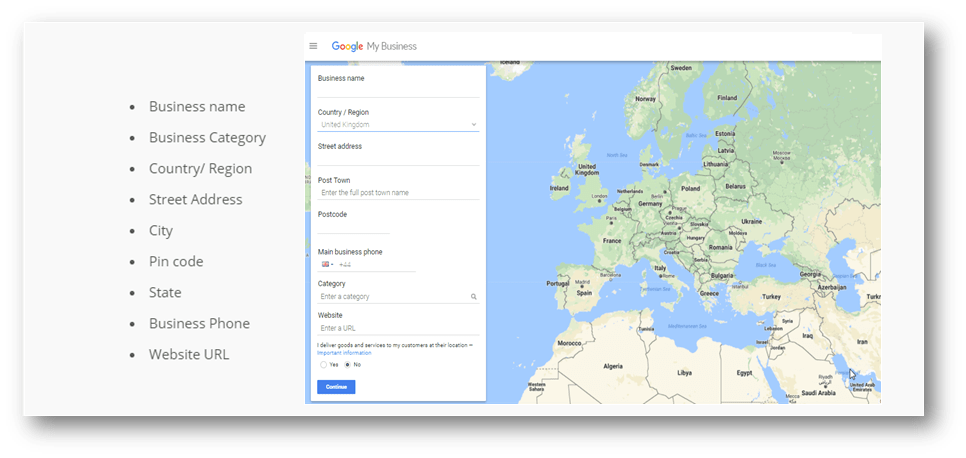
Task: Click the Main business phone number field
Action: 376,265
